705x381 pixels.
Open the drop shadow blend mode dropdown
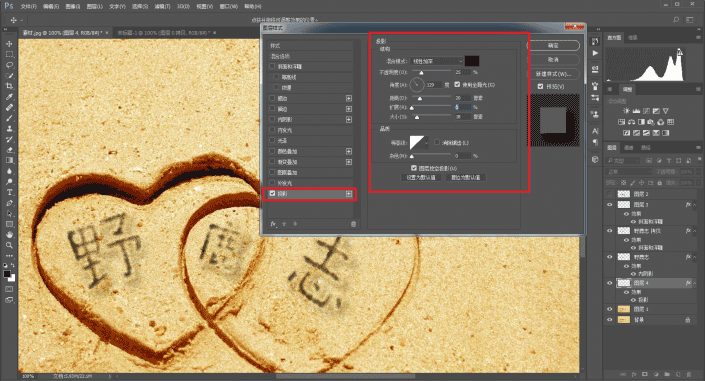point(437,61)
